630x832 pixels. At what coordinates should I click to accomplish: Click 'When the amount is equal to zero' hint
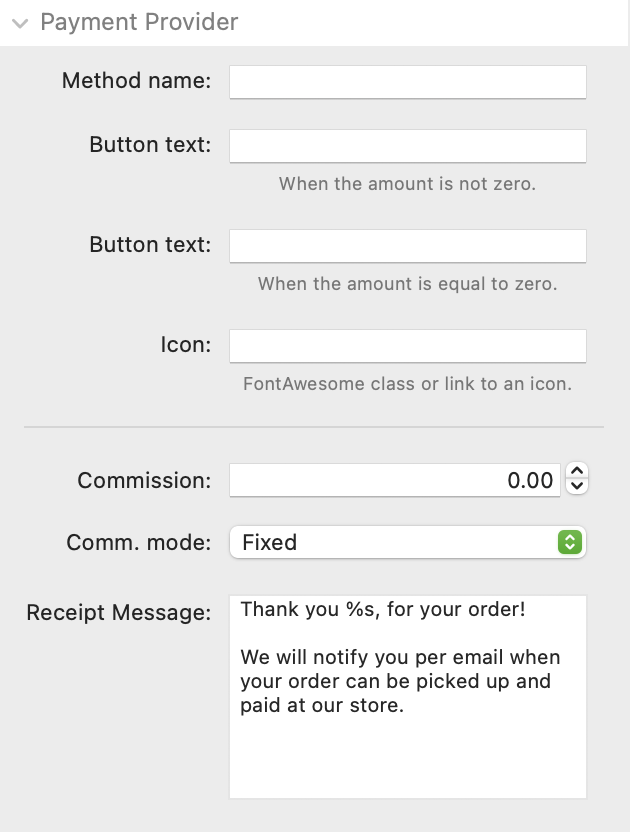pyautogui.click(x=407, y=284)
